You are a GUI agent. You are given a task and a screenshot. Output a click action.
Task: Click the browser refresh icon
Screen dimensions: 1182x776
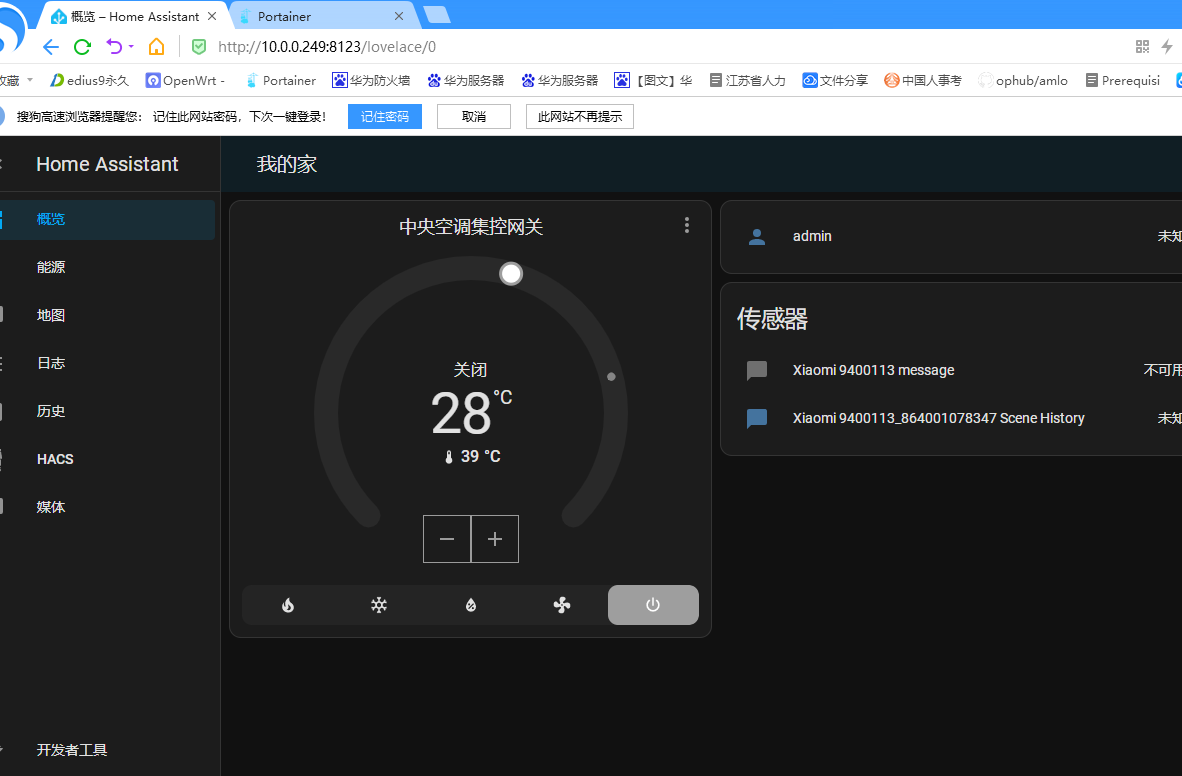click(83, 47)
